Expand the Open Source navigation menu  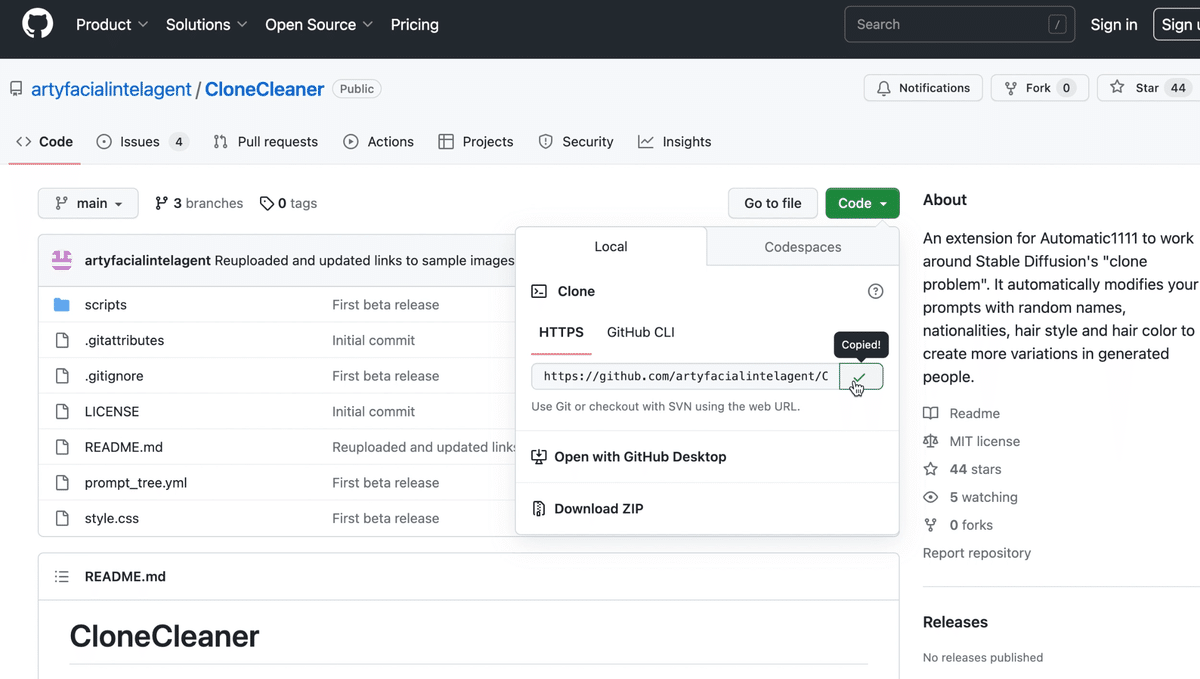[318, 25]
